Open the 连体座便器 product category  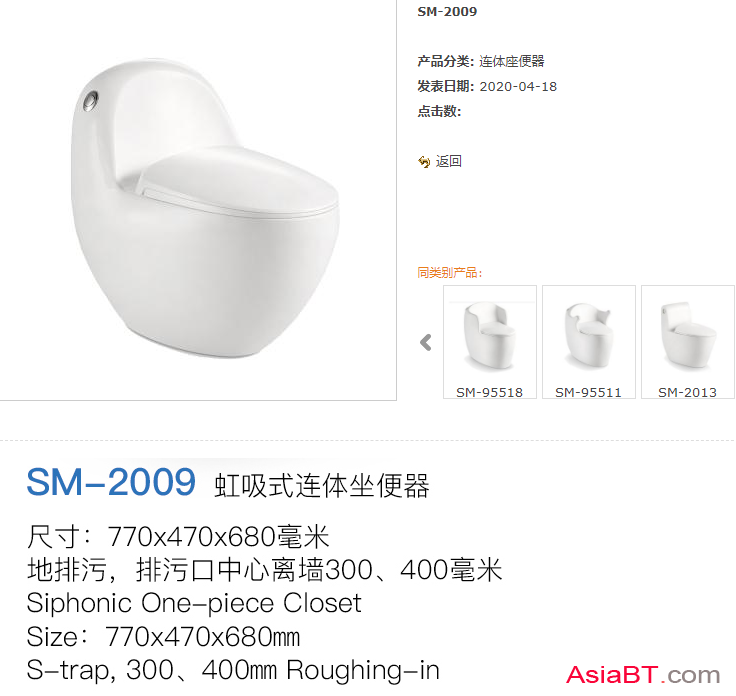point(512,61)
